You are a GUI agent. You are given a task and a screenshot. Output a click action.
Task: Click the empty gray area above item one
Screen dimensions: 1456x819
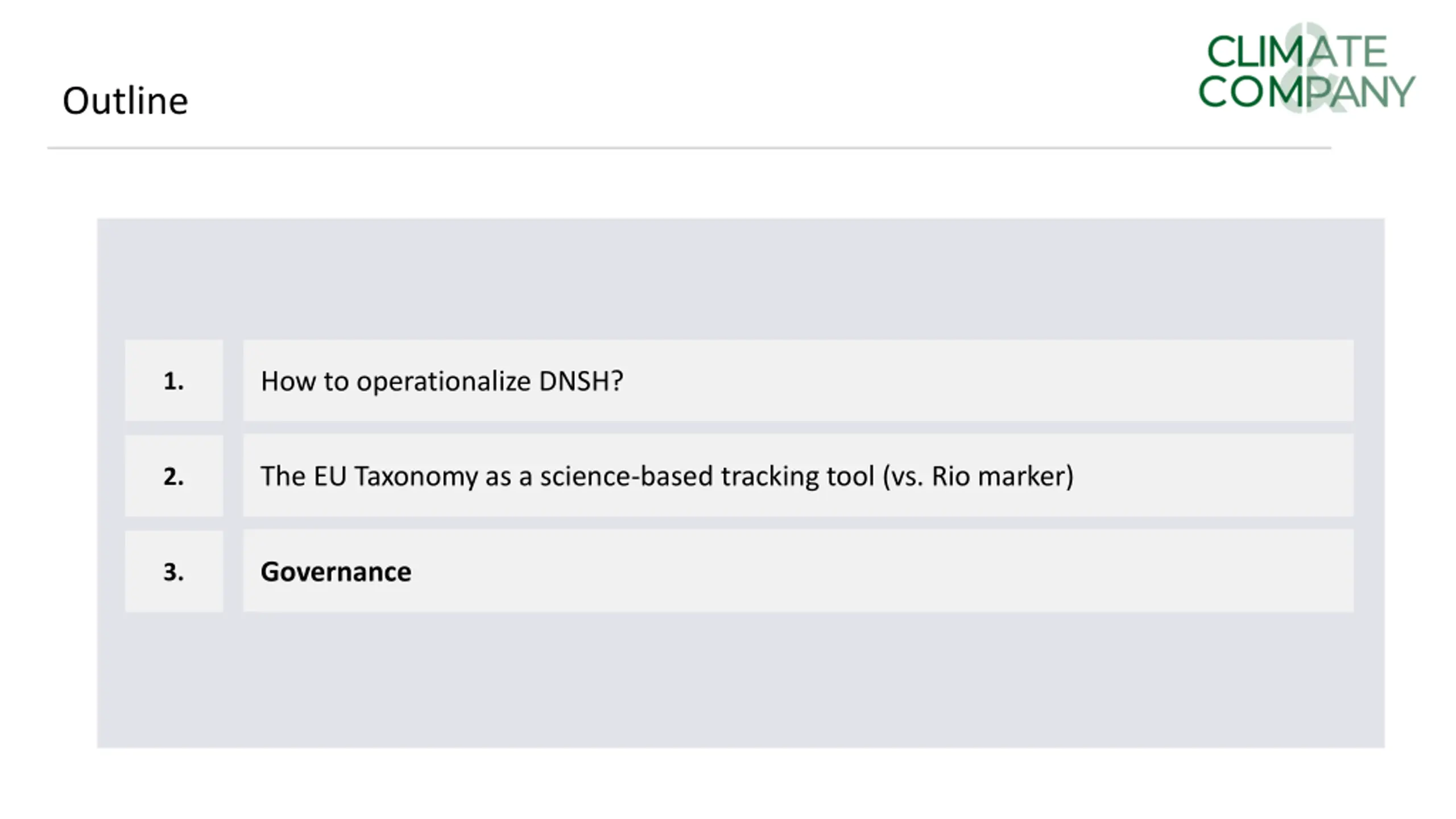(741, 279)
